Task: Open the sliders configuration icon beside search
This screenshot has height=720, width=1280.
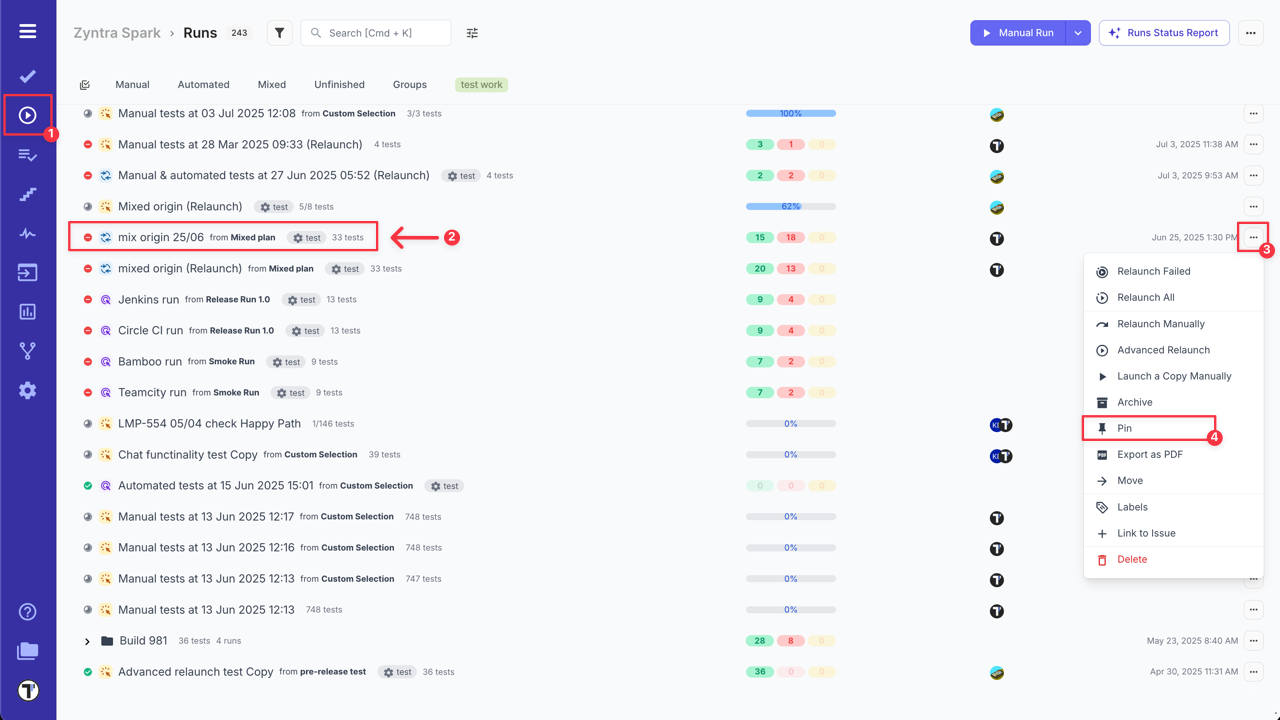Action: 472,32
